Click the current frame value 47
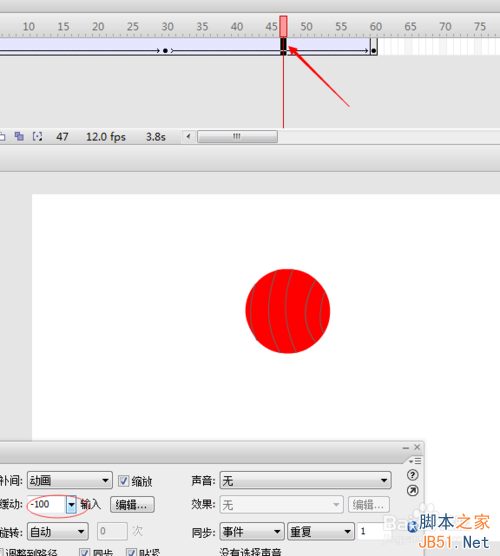The image size is (500, 556). coord(62,137)
